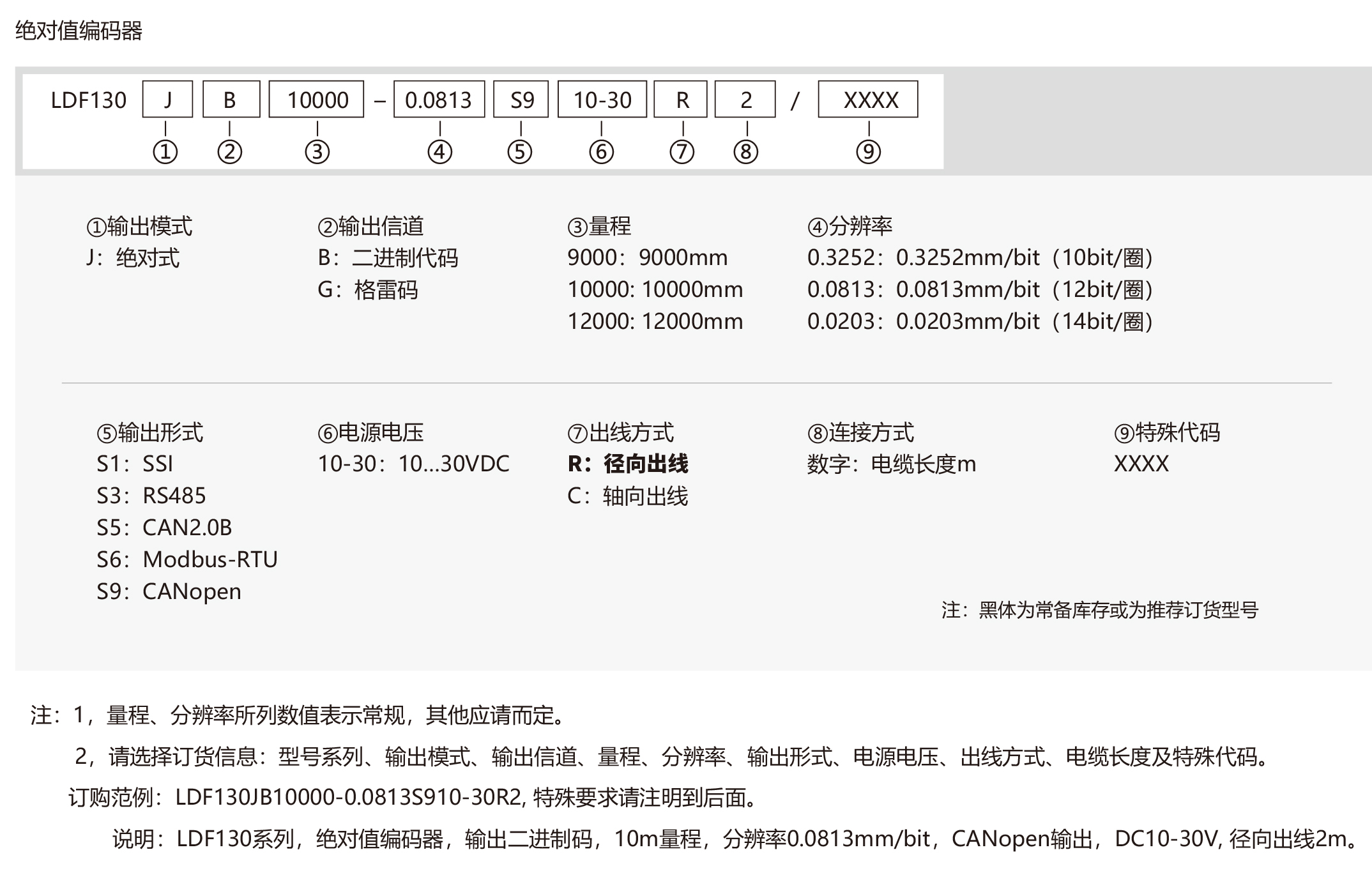Click the S9 output form box

[521, 100]
